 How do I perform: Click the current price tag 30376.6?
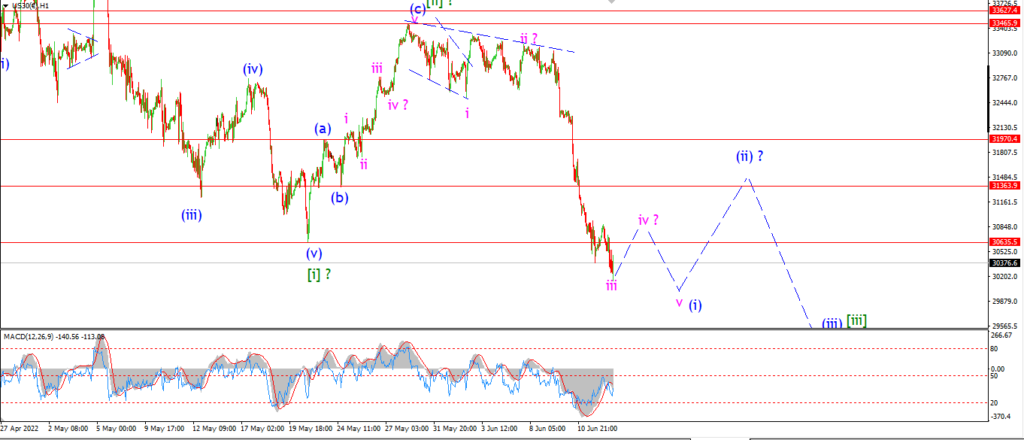pos(1006,263)
